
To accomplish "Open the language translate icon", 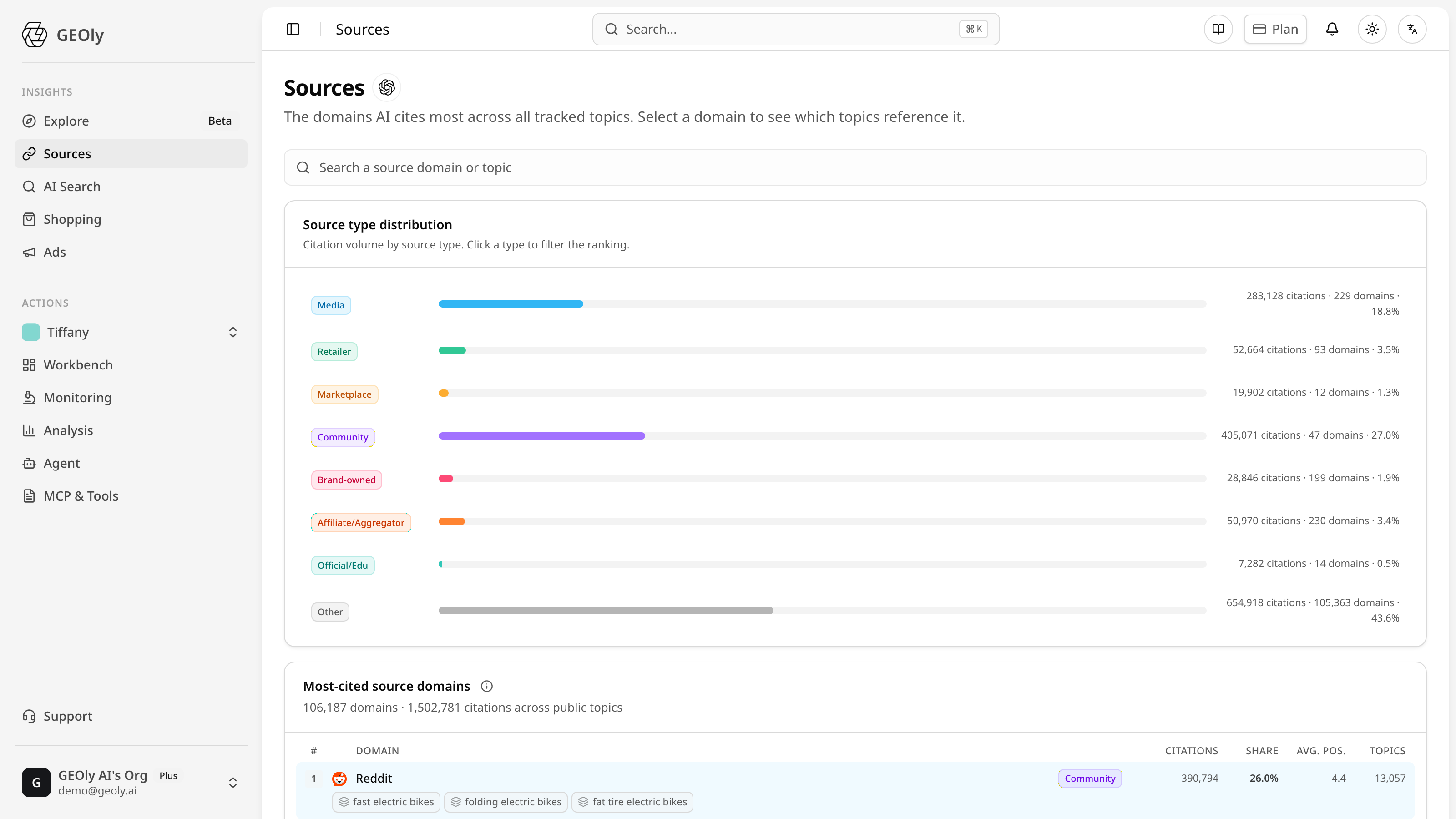I will coord(1412,29).
